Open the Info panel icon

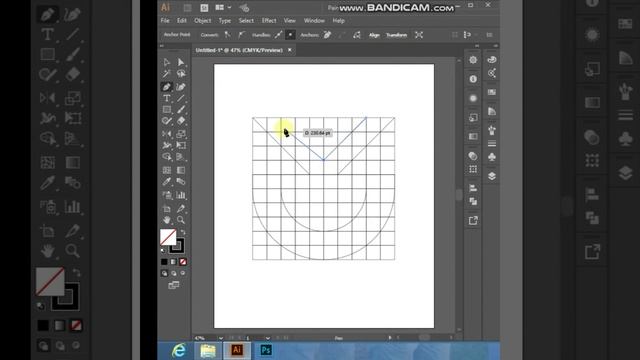(473, 79)
